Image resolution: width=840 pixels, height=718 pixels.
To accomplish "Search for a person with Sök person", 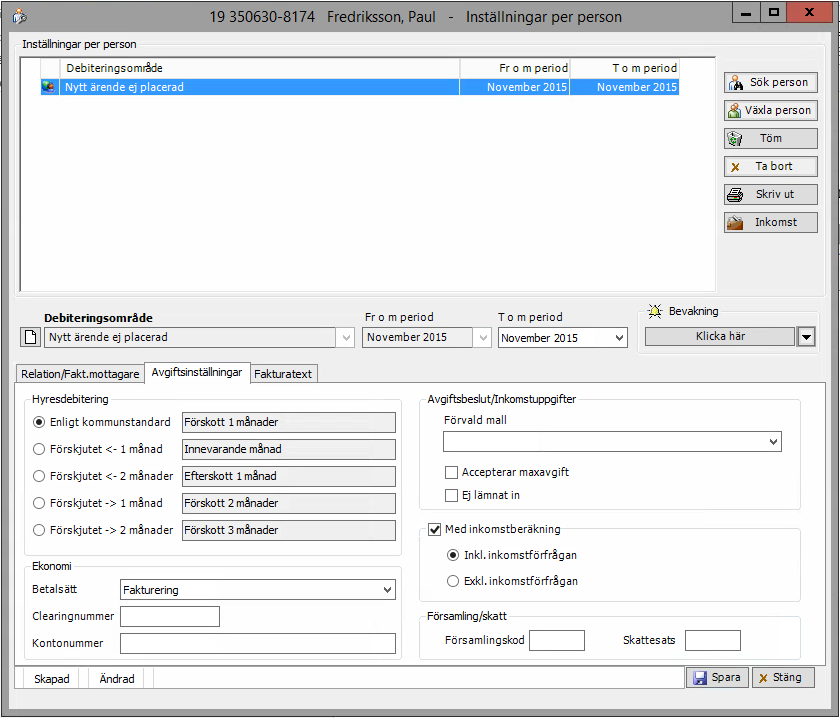I will [770, 83].
